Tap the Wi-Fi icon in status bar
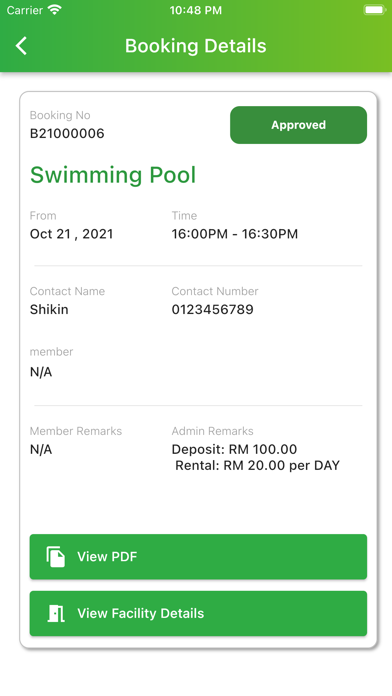This screenshot has width=392, height=696. 55,10
